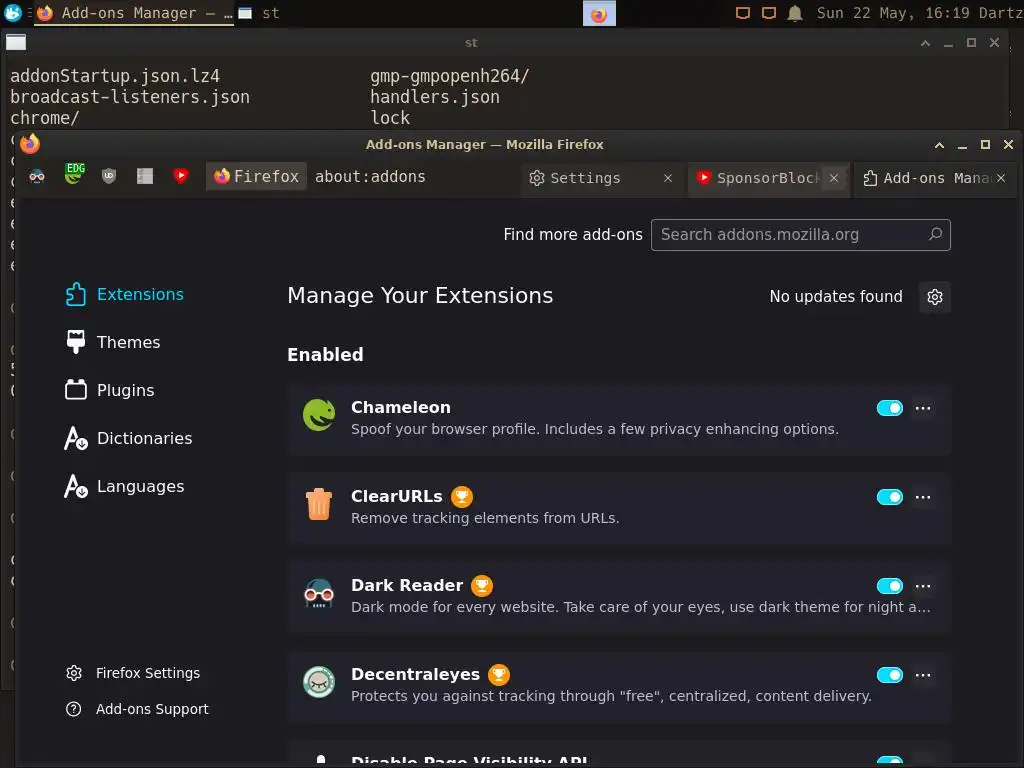
Task: Roll up the Firefox window with the up-arrow
Action: coord(939,145)
